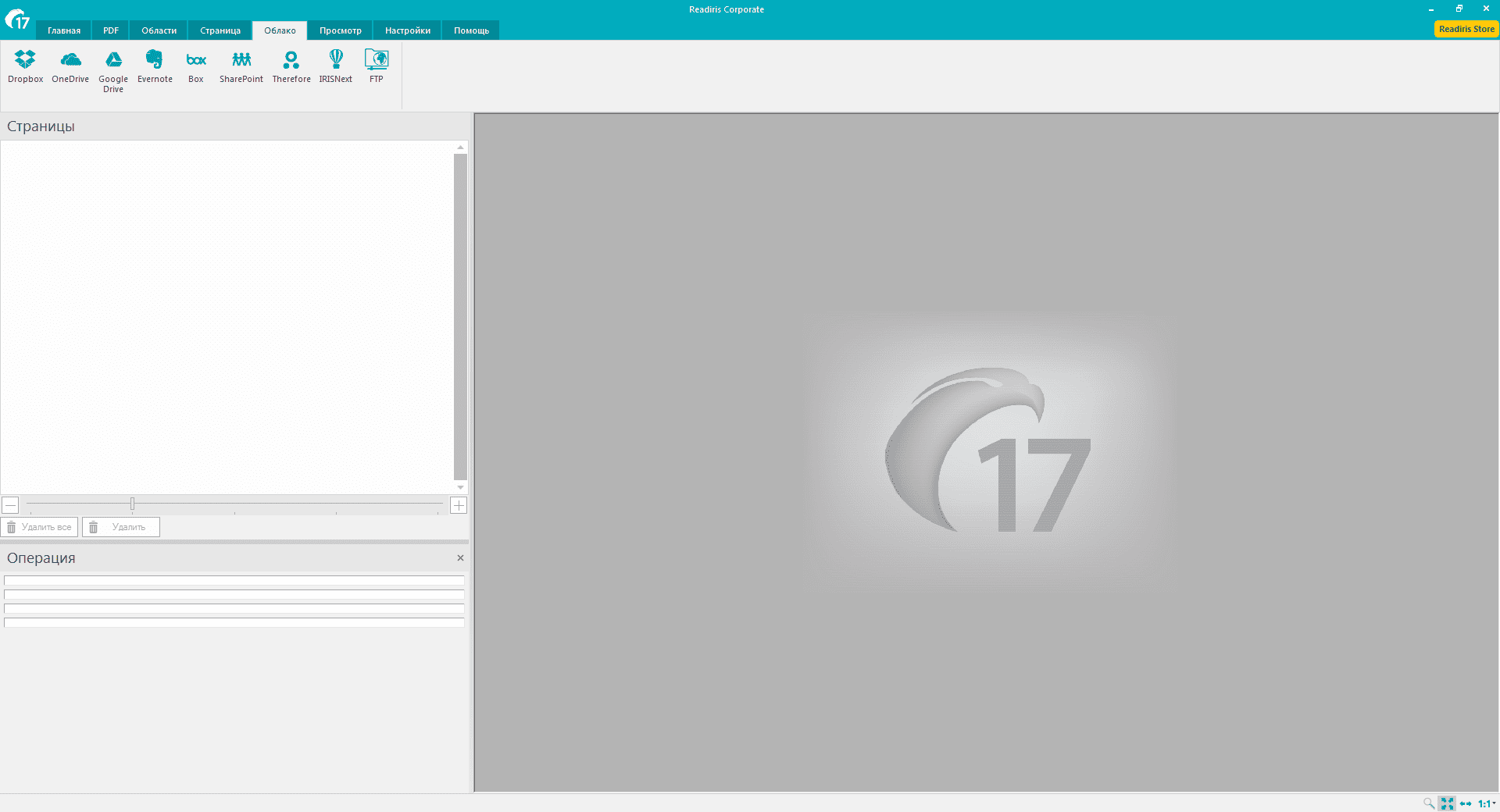The height and width of the screenshot is (812, 1500).
Task: Click the Страницы panel scrollbar
Action: (460, 316)
